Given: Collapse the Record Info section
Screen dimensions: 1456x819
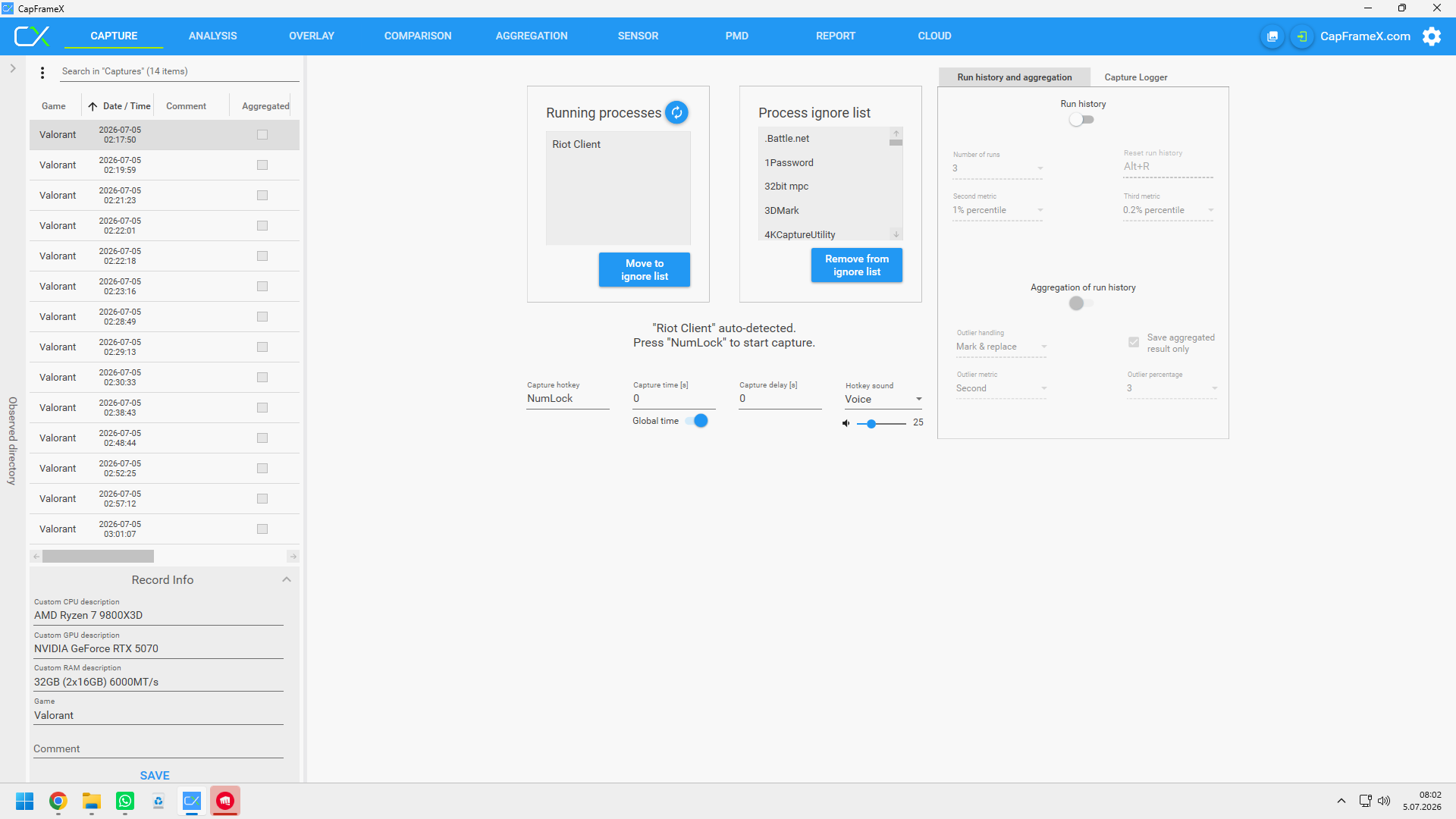Looking at the screenshot, I should [x=287, y=580].
